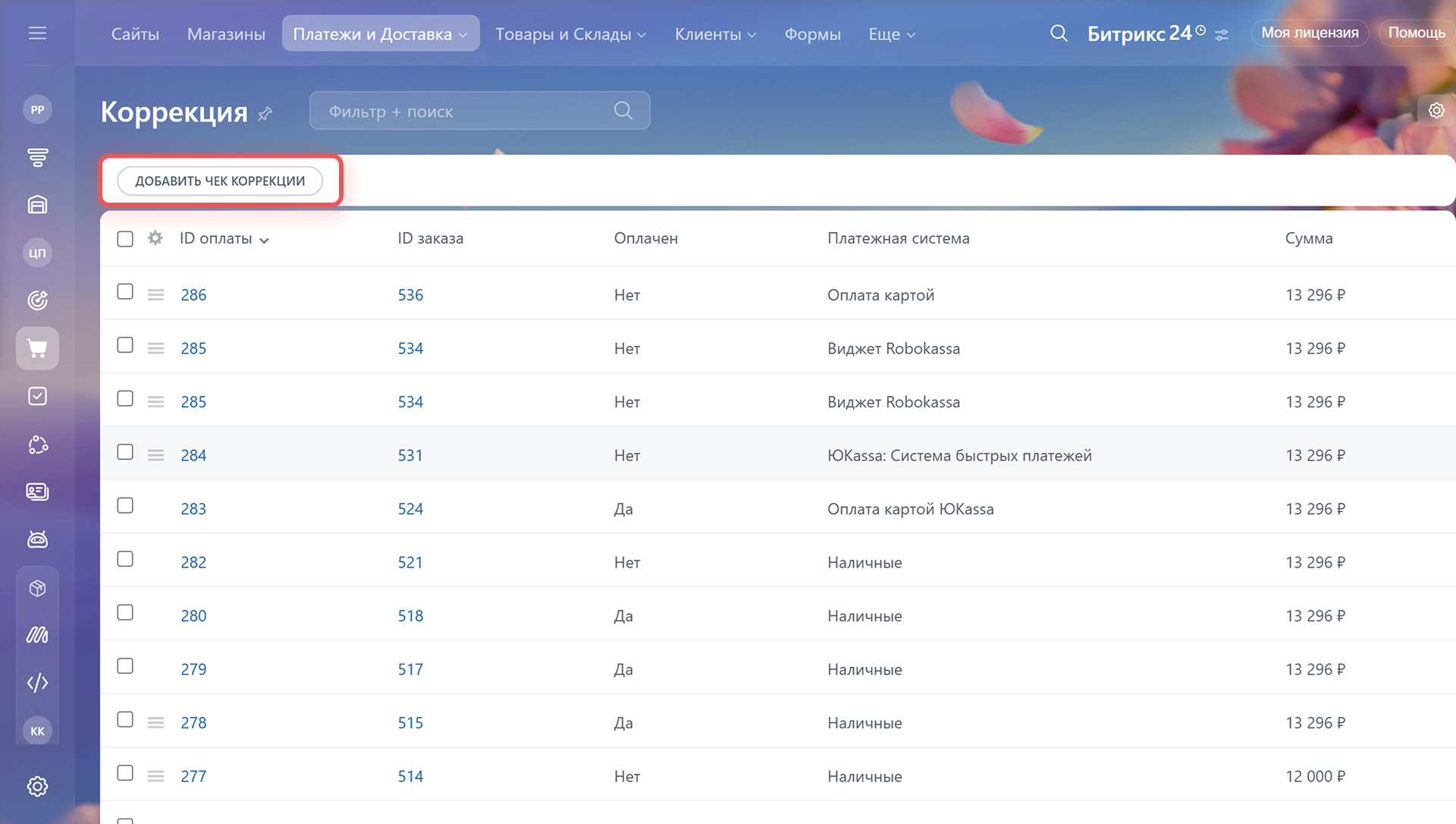
Task: Open order link 531
Action: [410, 456]
